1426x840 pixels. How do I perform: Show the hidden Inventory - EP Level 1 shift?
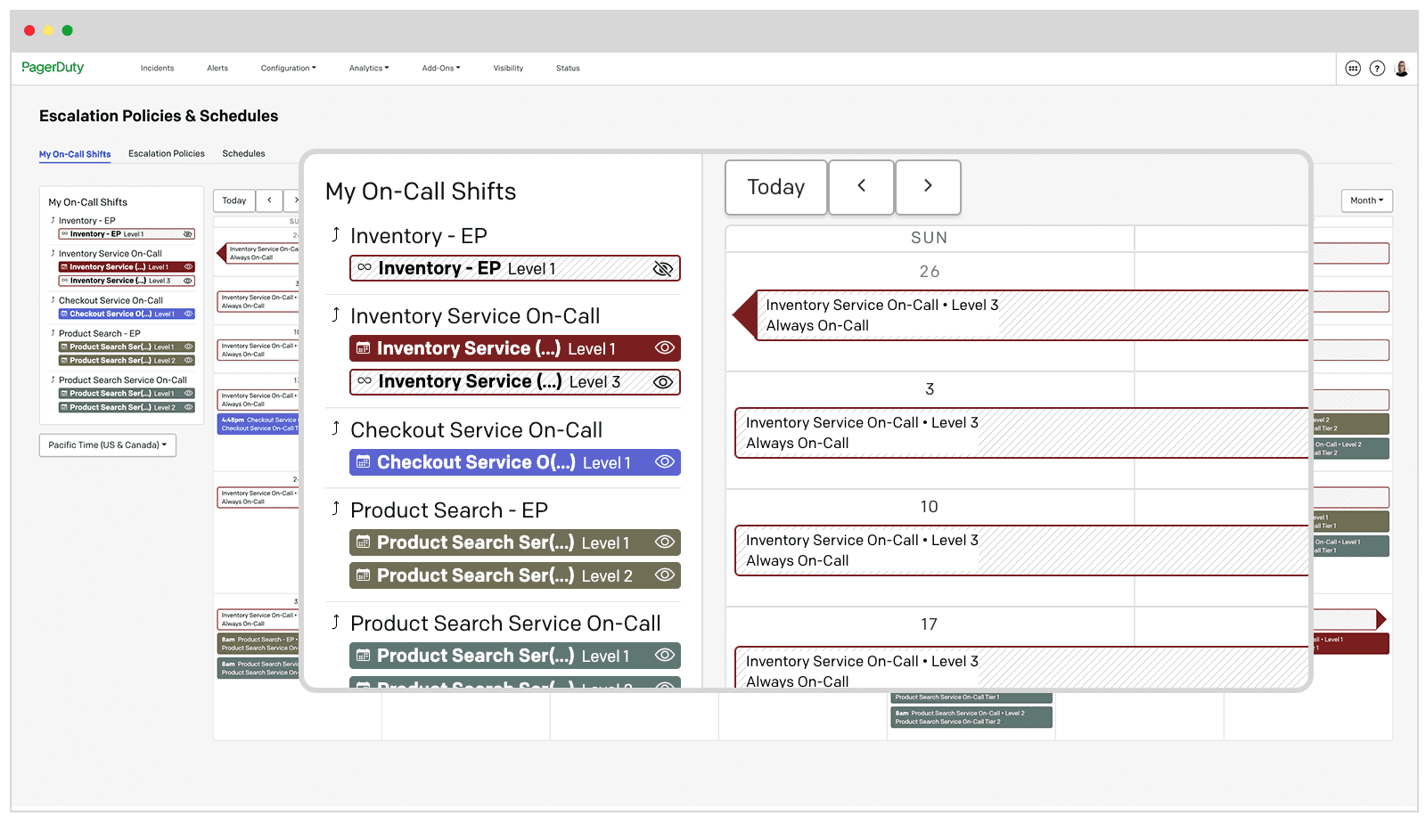click(x=664, y=268)
